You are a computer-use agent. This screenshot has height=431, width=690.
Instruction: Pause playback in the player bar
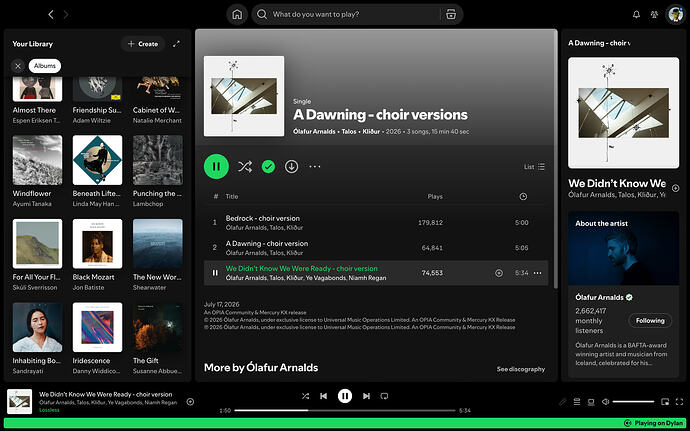coord(345,396)
